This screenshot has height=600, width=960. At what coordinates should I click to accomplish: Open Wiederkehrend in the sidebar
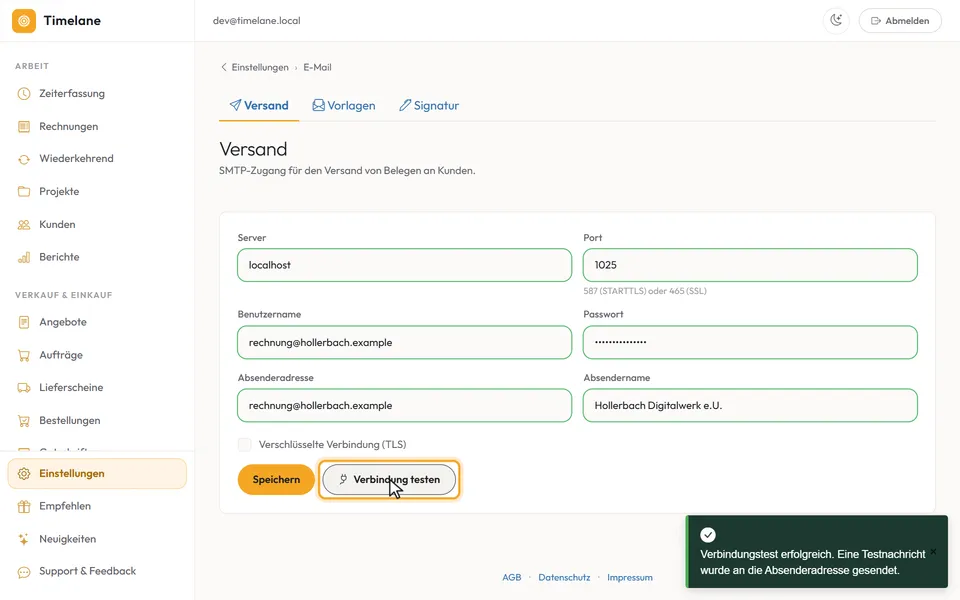[97, 159]
